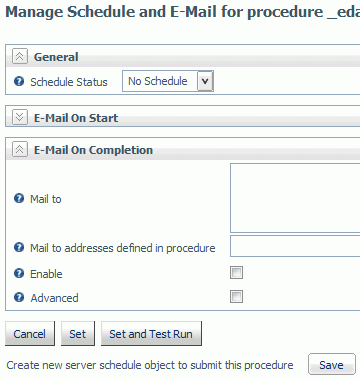
Task: Click the General section header title
Action: click(x=56, y=57)
